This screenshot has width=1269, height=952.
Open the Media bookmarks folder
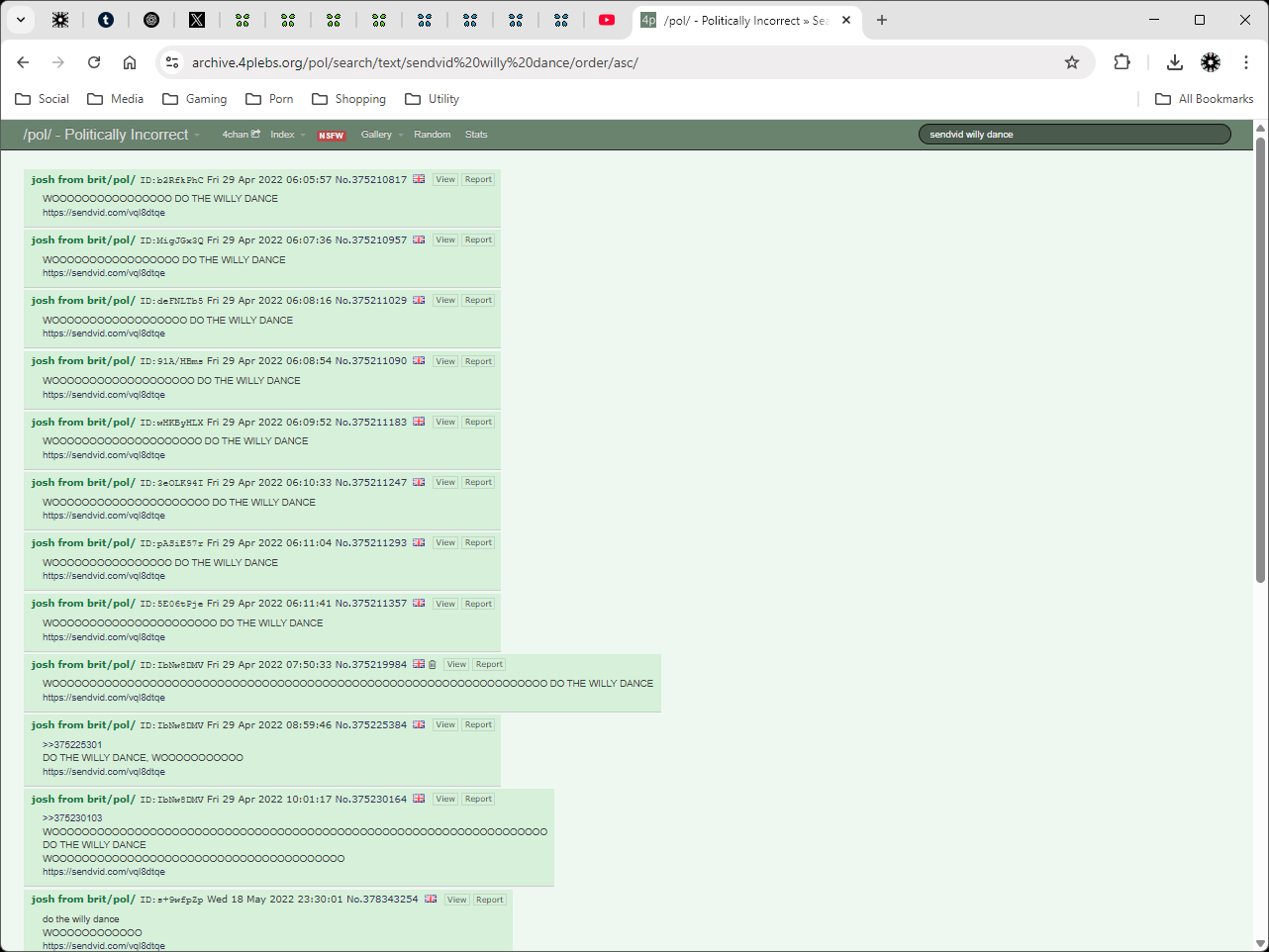pos(116,99)
